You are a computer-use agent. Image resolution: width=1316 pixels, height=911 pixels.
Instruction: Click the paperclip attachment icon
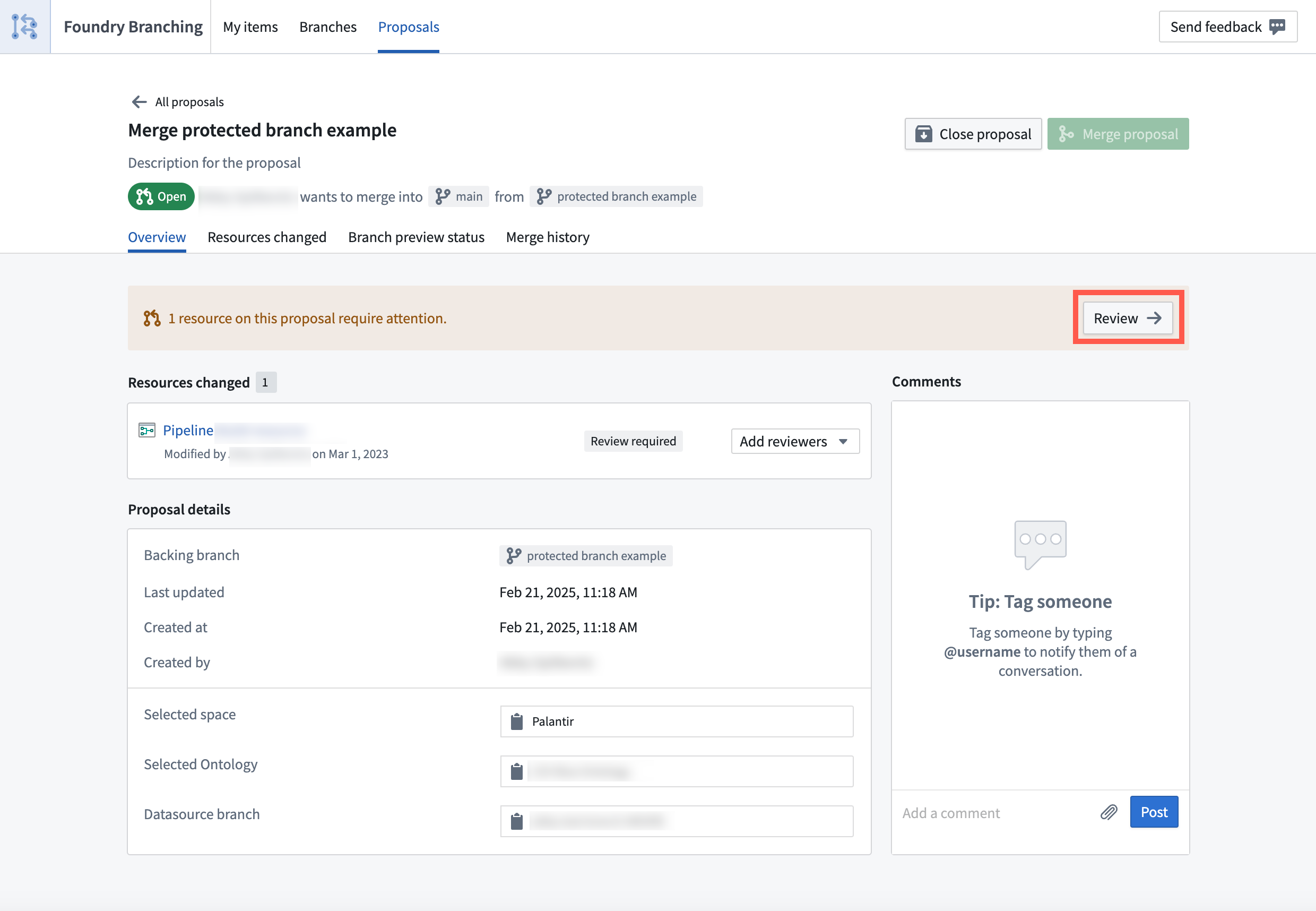[1109, 812]
